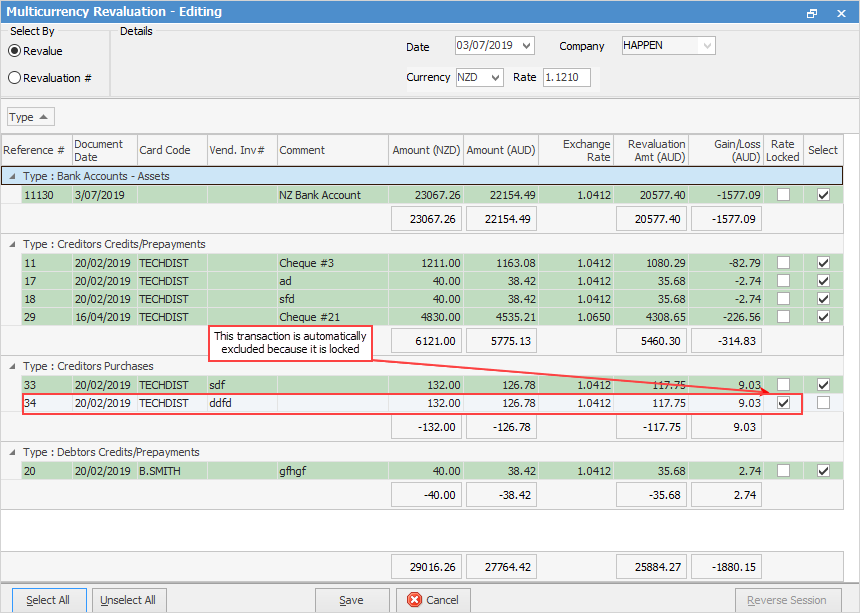Open the Currency NZD dropdown
Image resolution: width=860 pixels, height=613 pixels.
[496, 78]
